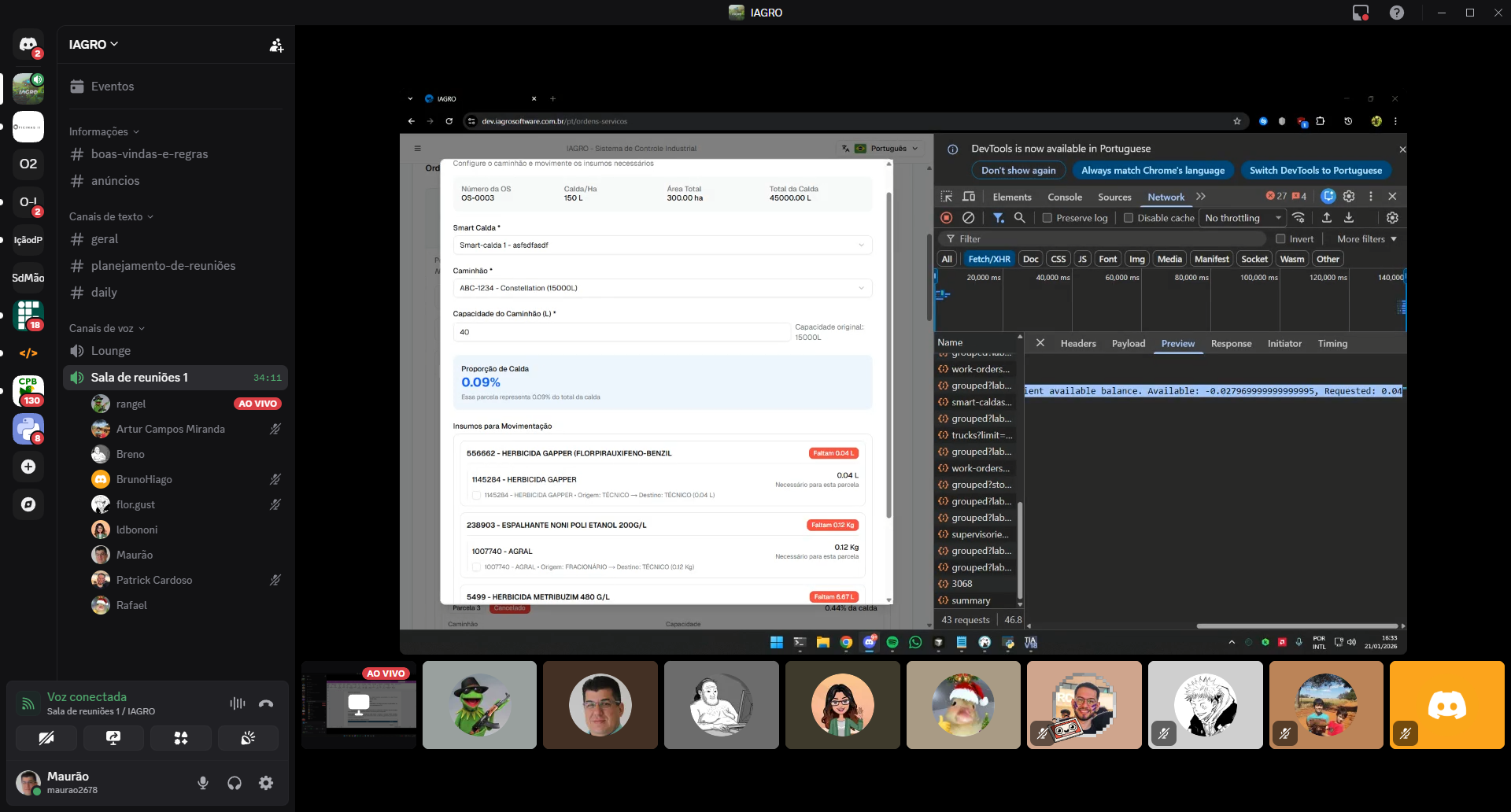
Task: Switch to the Response tab in DevTools
Action: (x=1231, y=343)
